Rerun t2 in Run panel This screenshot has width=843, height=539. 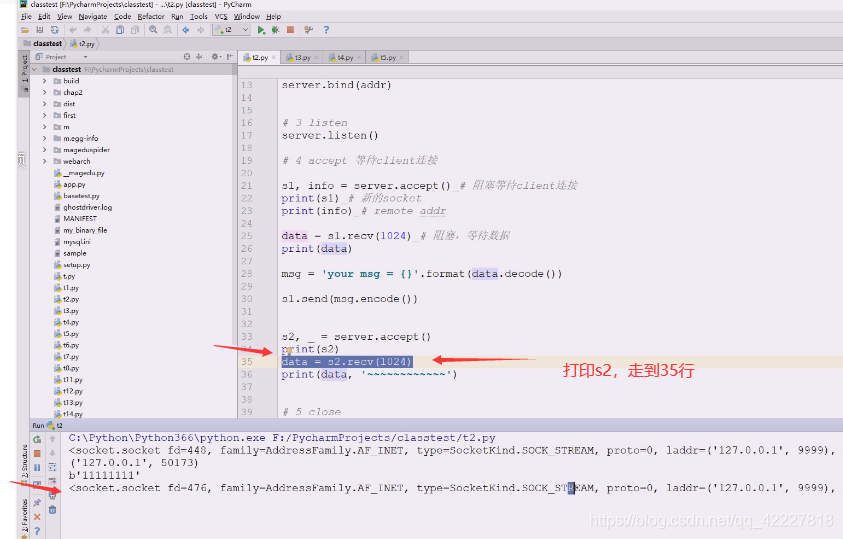coord(37,440)
